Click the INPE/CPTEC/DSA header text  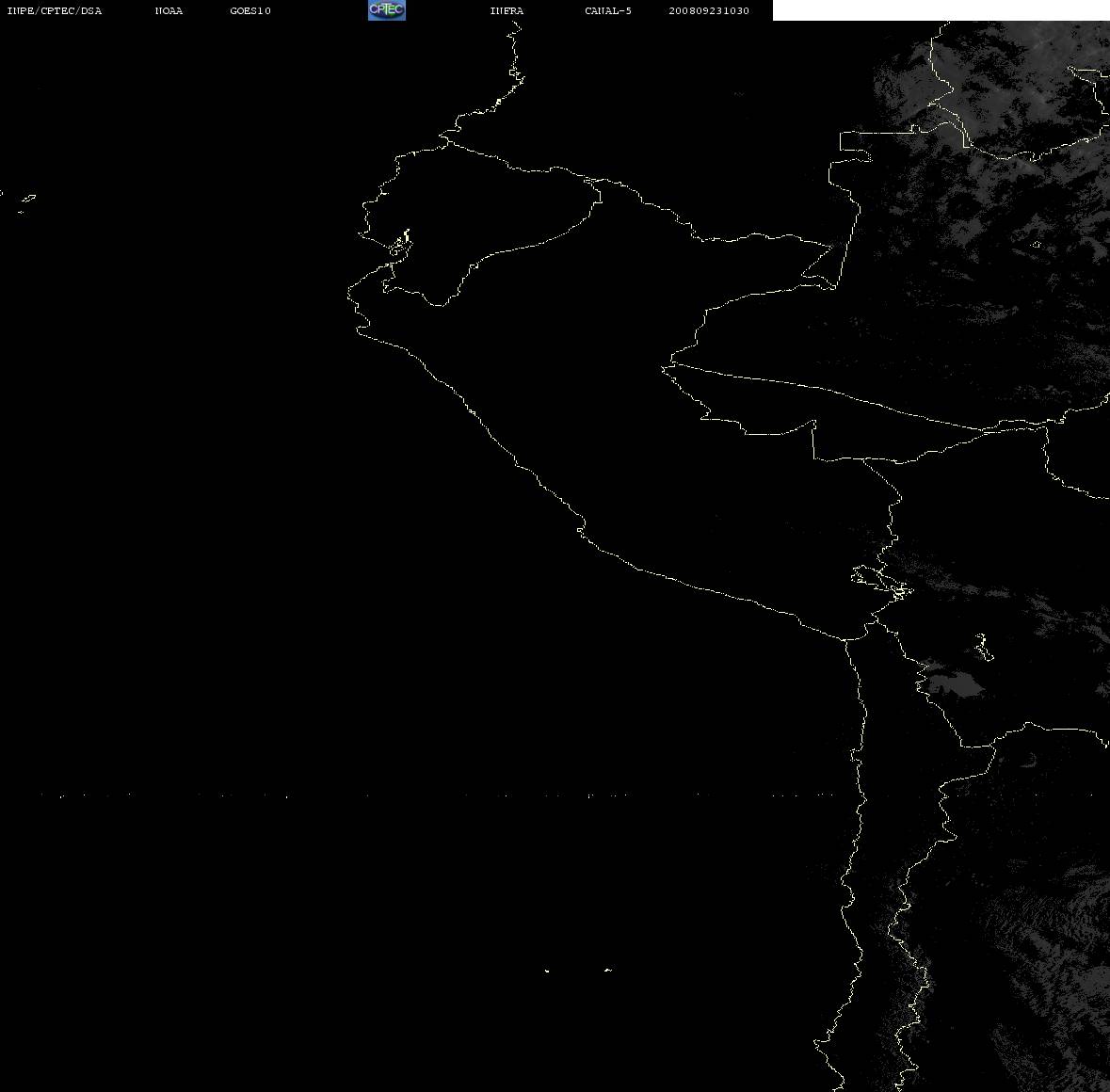[54, 10]
